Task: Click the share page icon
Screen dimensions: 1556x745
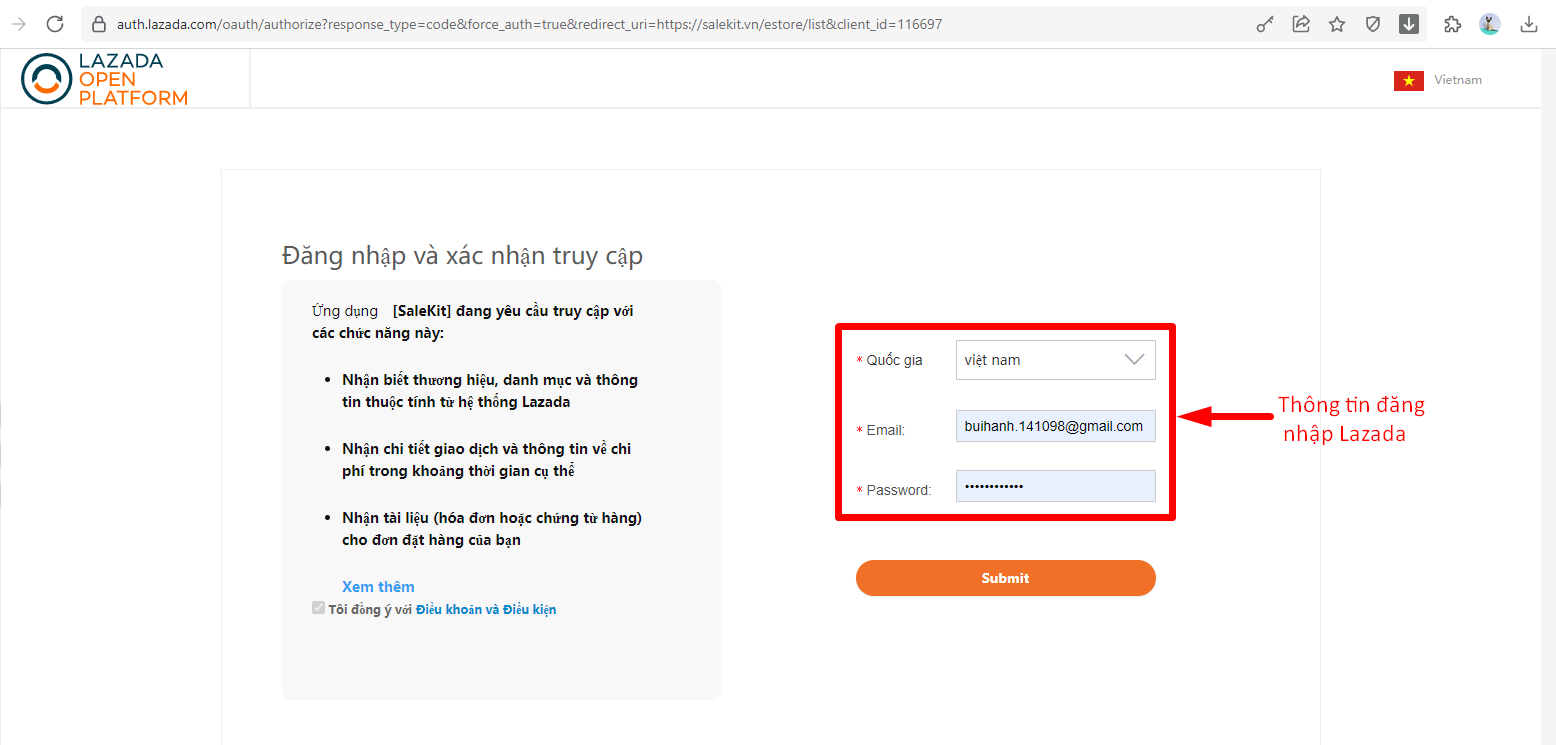Action: tap(1301, 24)
